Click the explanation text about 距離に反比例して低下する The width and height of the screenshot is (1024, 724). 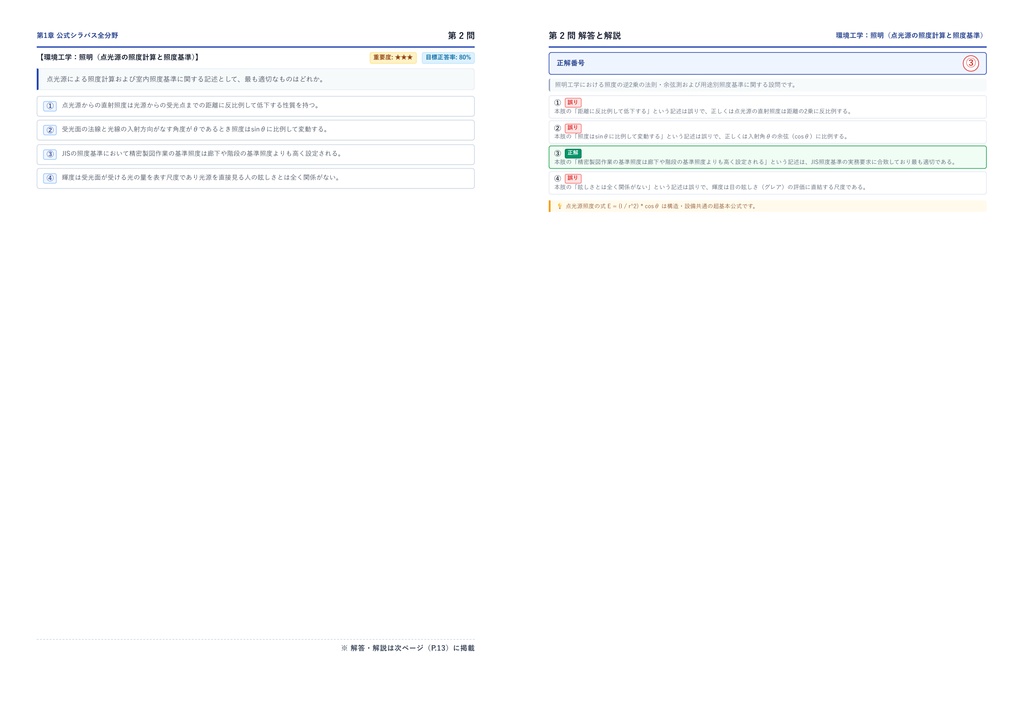pos(703,112)
